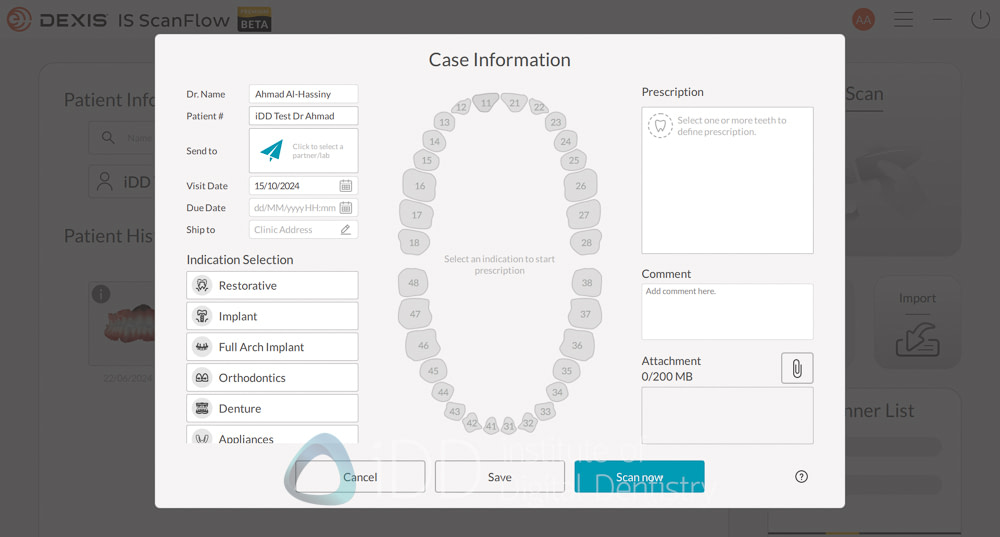Viewport: 1000px width, 537px height.
Task: Select tooth 37 on the chart
Action: (x=585, y=314)
